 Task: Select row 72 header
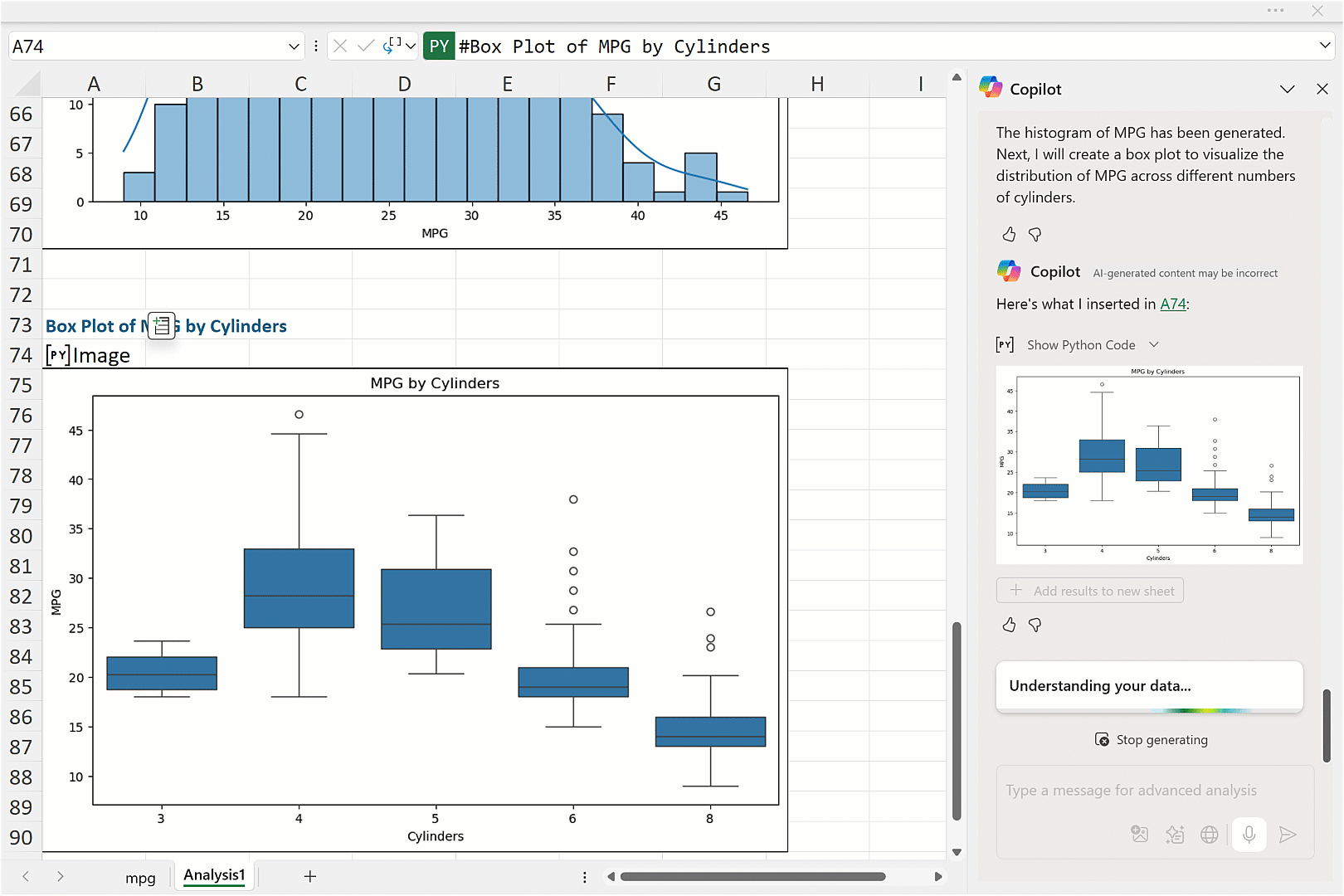pyautogui.click(x=21, y=295)
